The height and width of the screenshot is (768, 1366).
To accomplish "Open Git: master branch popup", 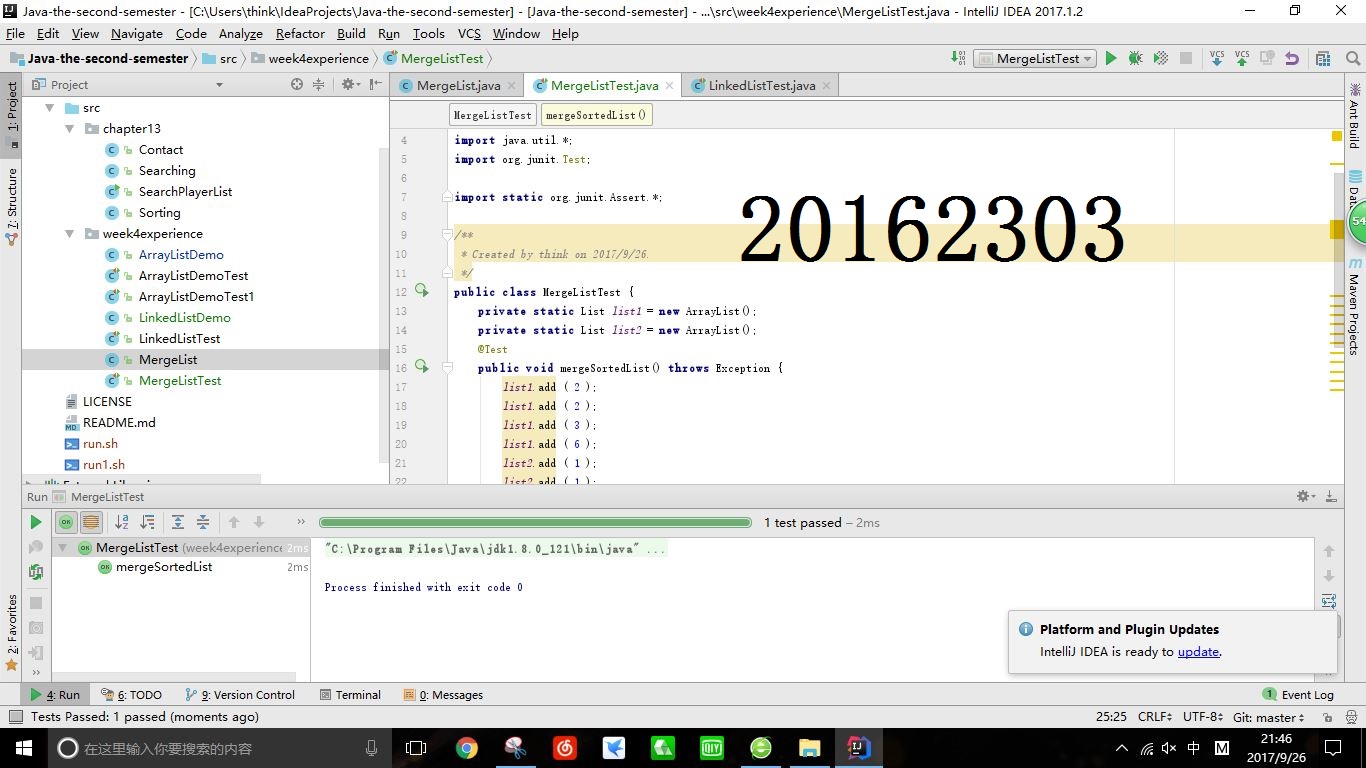I will [1269, 717].
